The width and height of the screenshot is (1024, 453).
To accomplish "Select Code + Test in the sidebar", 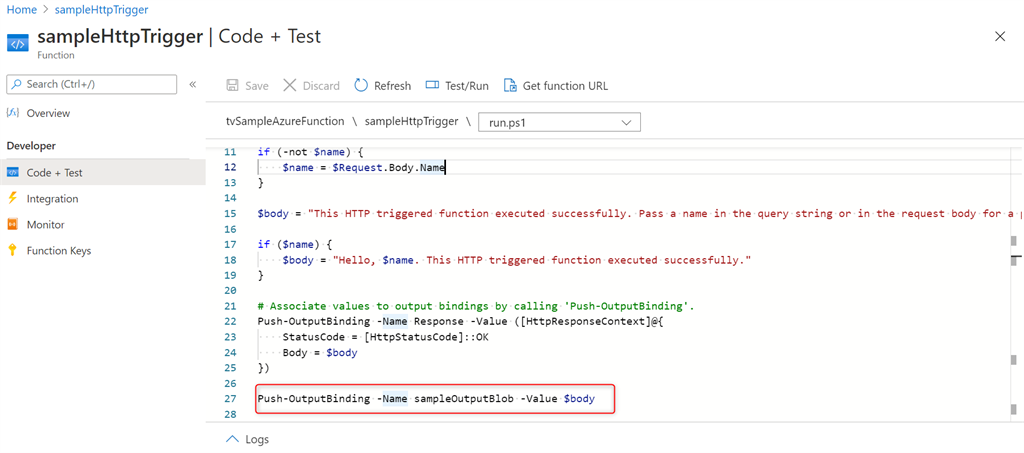I will coord(103,173).
